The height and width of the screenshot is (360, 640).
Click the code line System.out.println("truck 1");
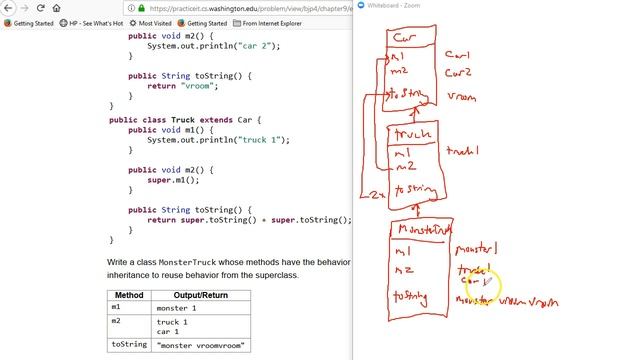(x=218, y=140)
